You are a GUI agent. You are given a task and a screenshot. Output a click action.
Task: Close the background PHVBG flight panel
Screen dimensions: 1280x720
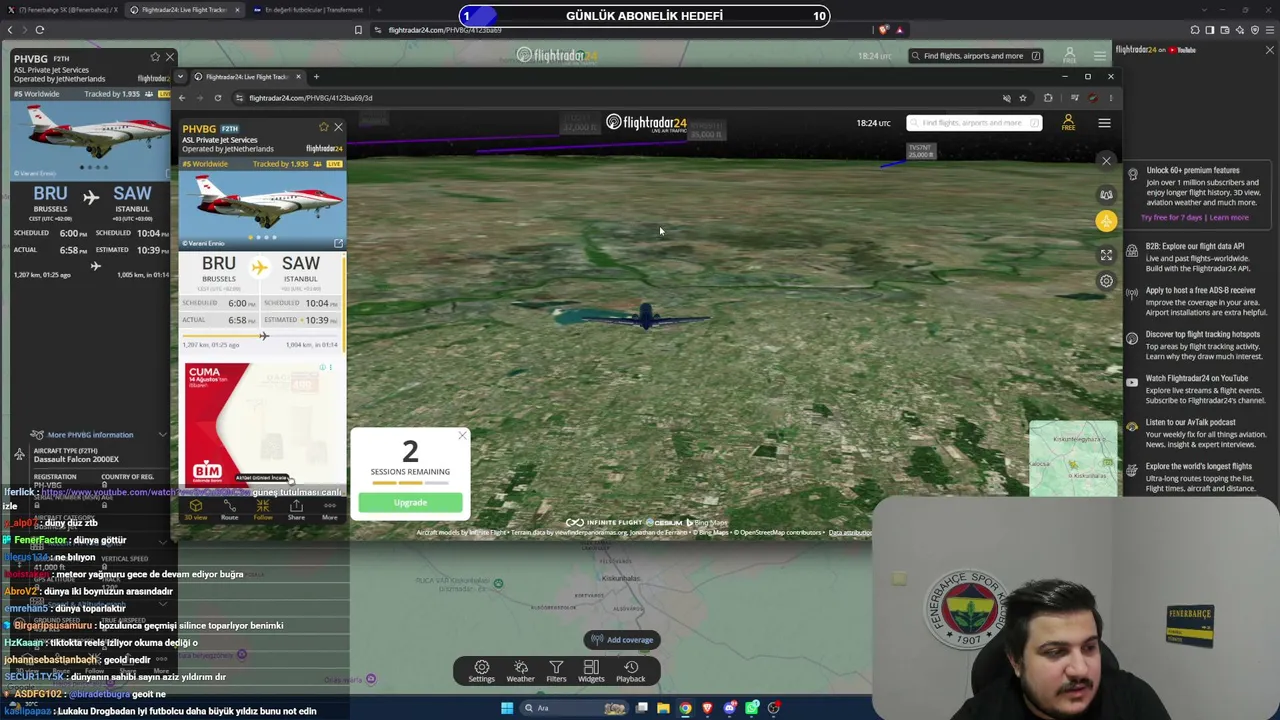coord(170,58)
